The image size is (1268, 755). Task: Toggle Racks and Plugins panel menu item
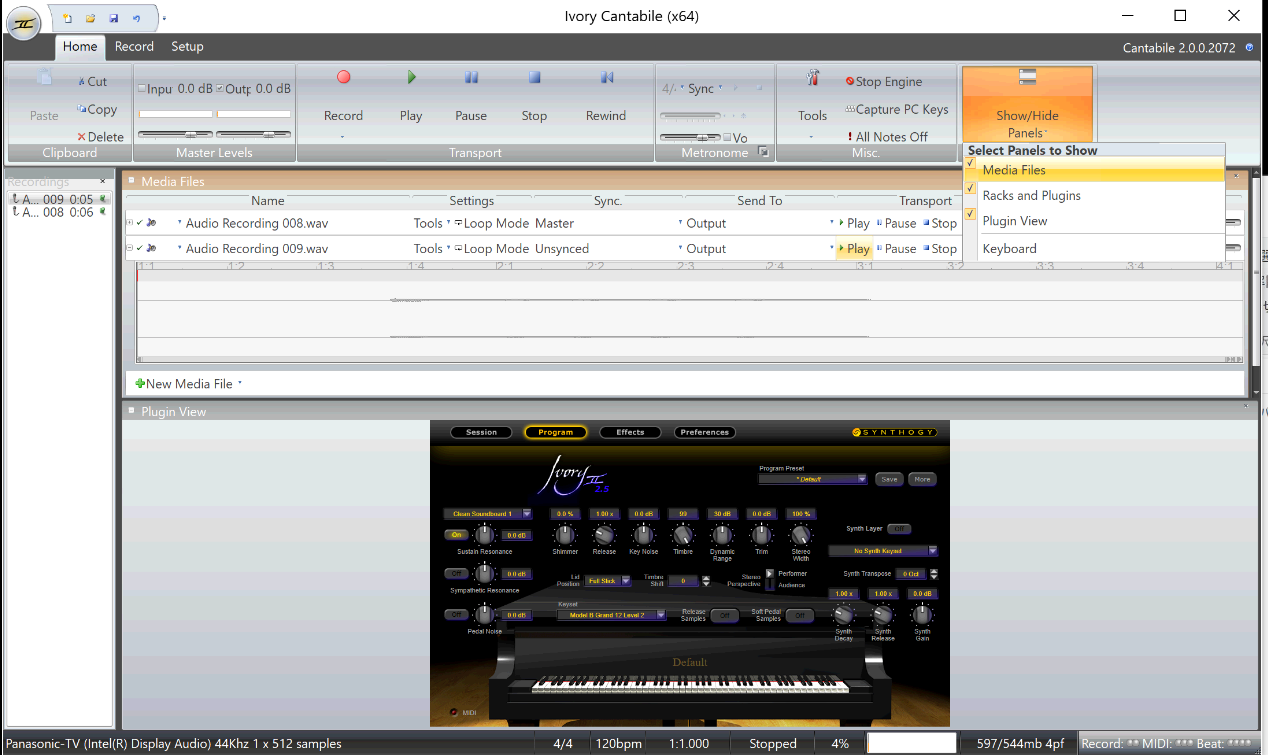point(1094,196)
